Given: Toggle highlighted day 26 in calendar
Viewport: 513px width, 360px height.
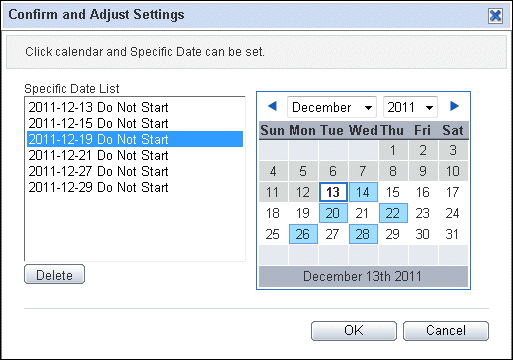Looking at the screenshot, I should 303,234.
